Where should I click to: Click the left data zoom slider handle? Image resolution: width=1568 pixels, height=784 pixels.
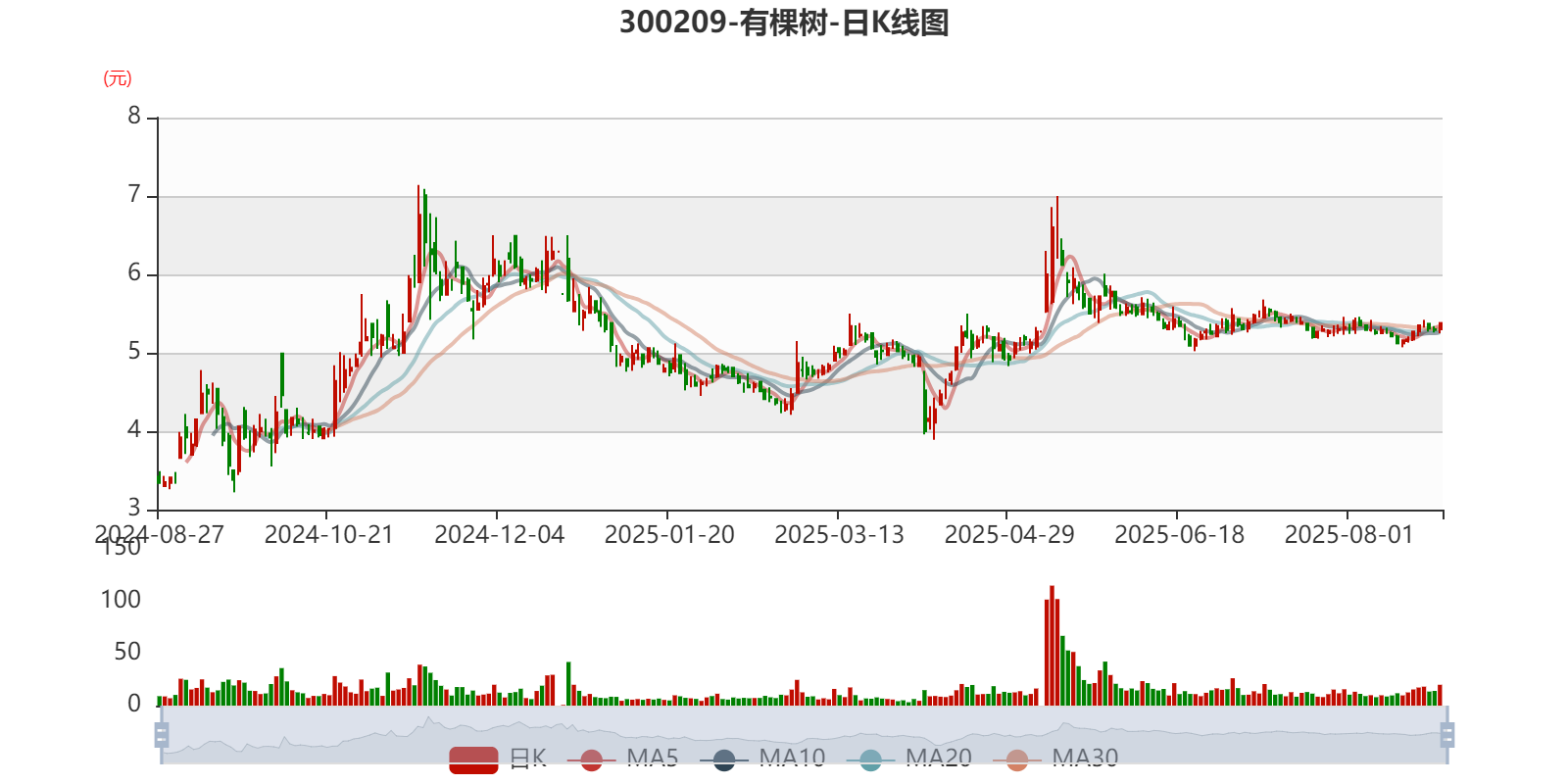(162, 735)
